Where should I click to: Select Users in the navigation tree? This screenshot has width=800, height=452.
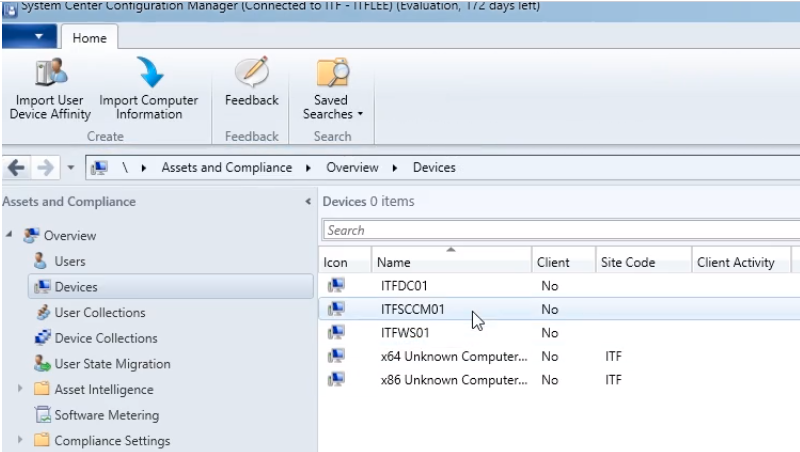69,261
